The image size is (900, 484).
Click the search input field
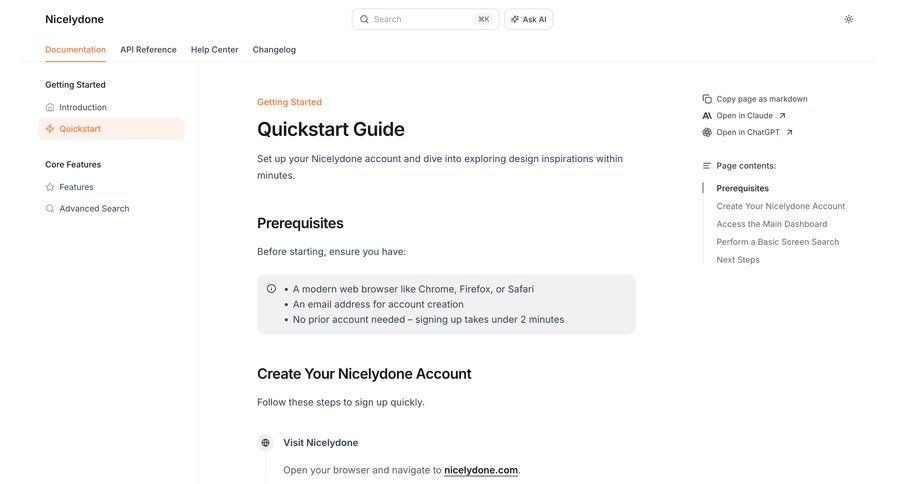click(x=420, y=19)
